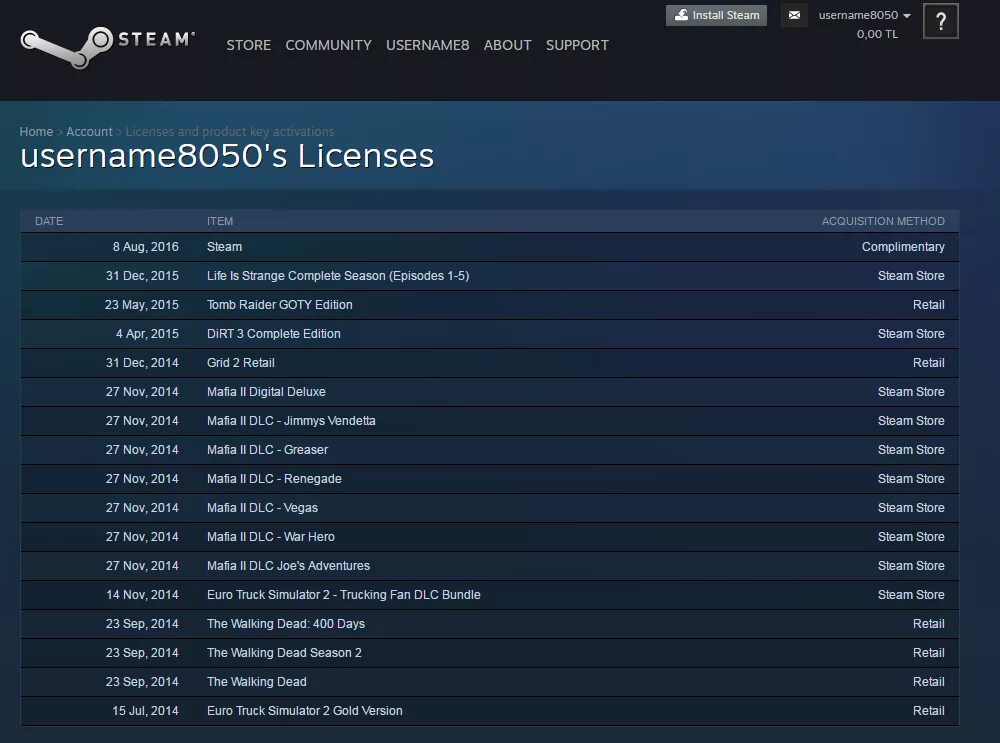Open the COMMUNITY menu
1000x743 pixels.
[x=328, y=45]
